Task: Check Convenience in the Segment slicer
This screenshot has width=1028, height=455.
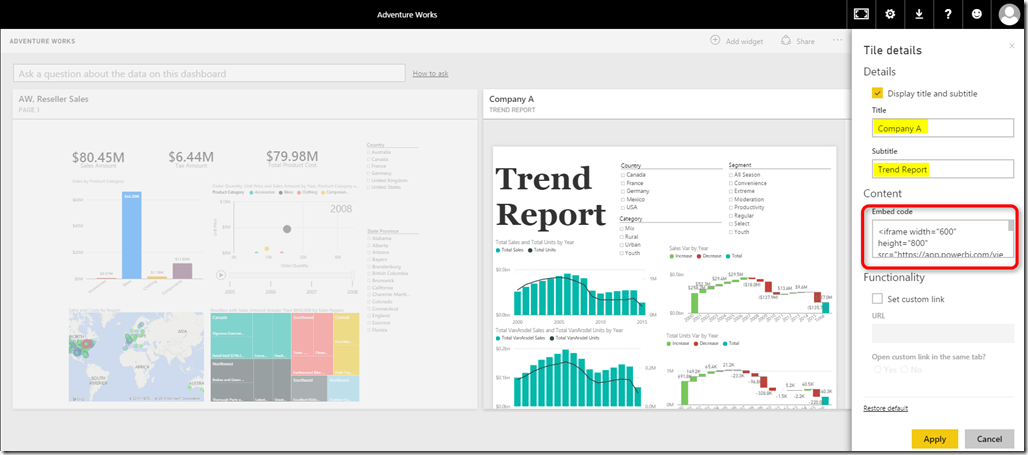Action: click(731, 183)
